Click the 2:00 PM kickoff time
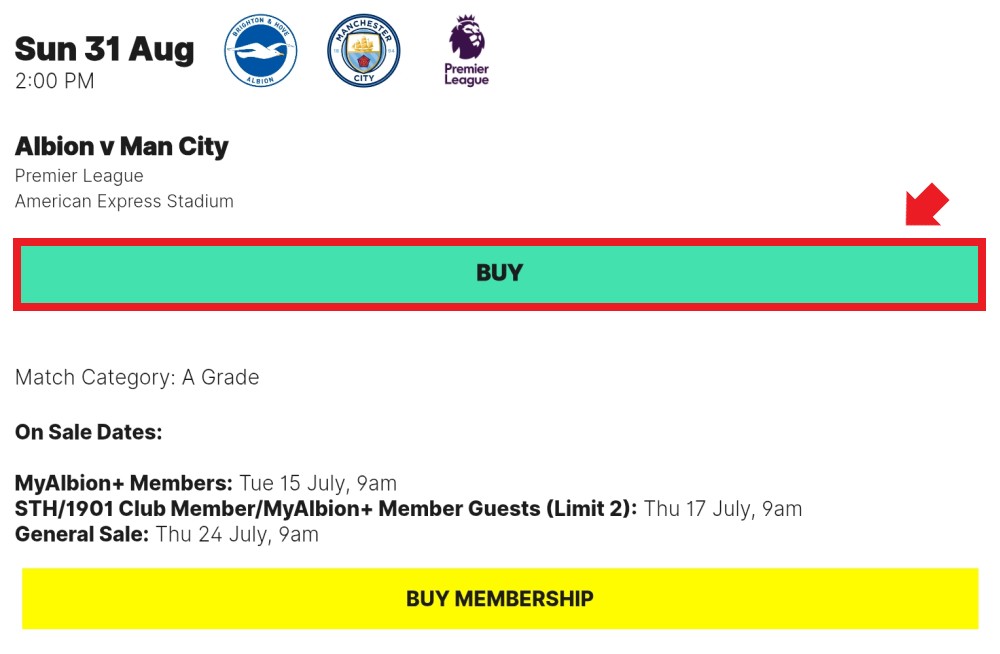The width and height of the screenshot is (1000, 654). (x=55, y=81)
